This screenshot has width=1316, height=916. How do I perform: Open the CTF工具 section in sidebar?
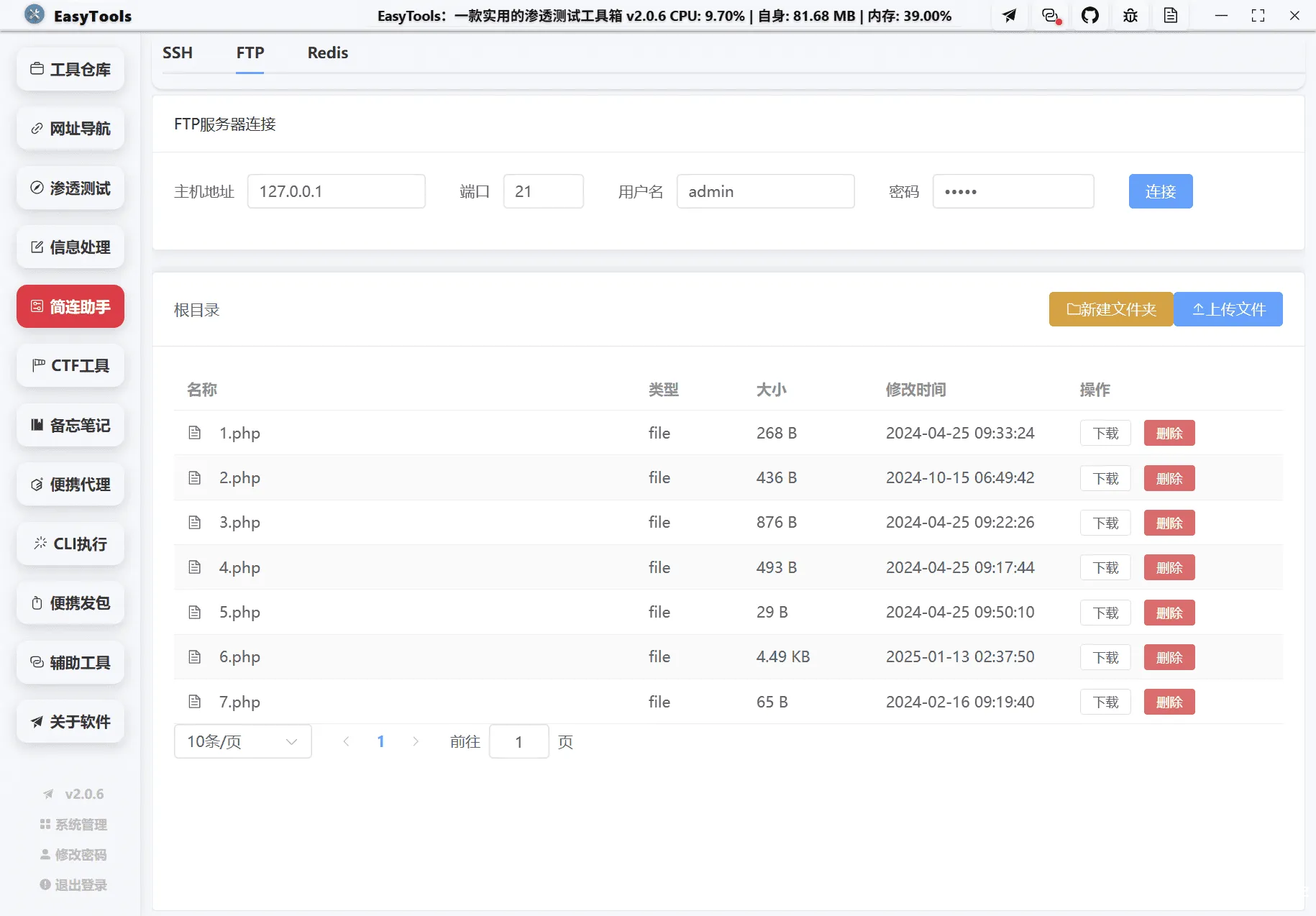tap(70, 365)
